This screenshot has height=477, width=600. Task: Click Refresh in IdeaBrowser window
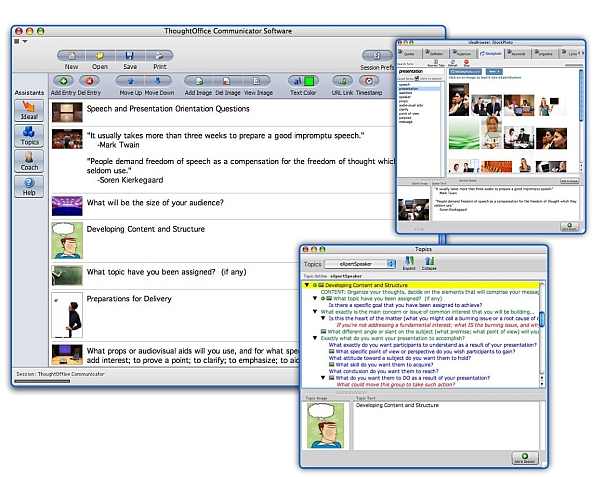pyautogui.click(x=453, y=62)
